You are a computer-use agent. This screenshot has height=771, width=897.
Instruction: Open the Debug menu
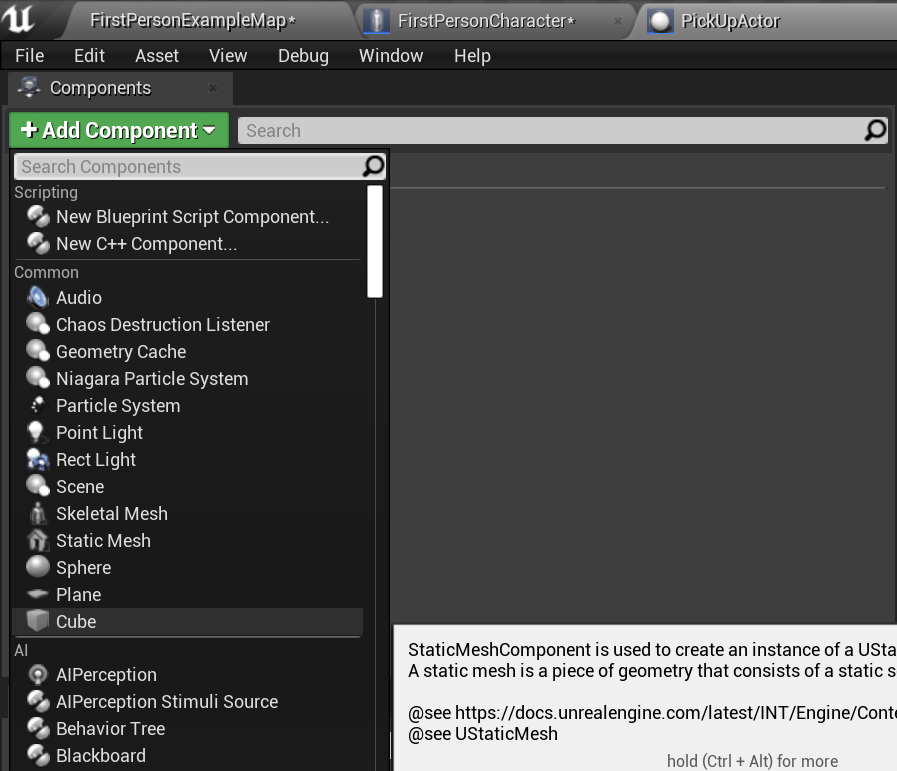coord(303,55)
